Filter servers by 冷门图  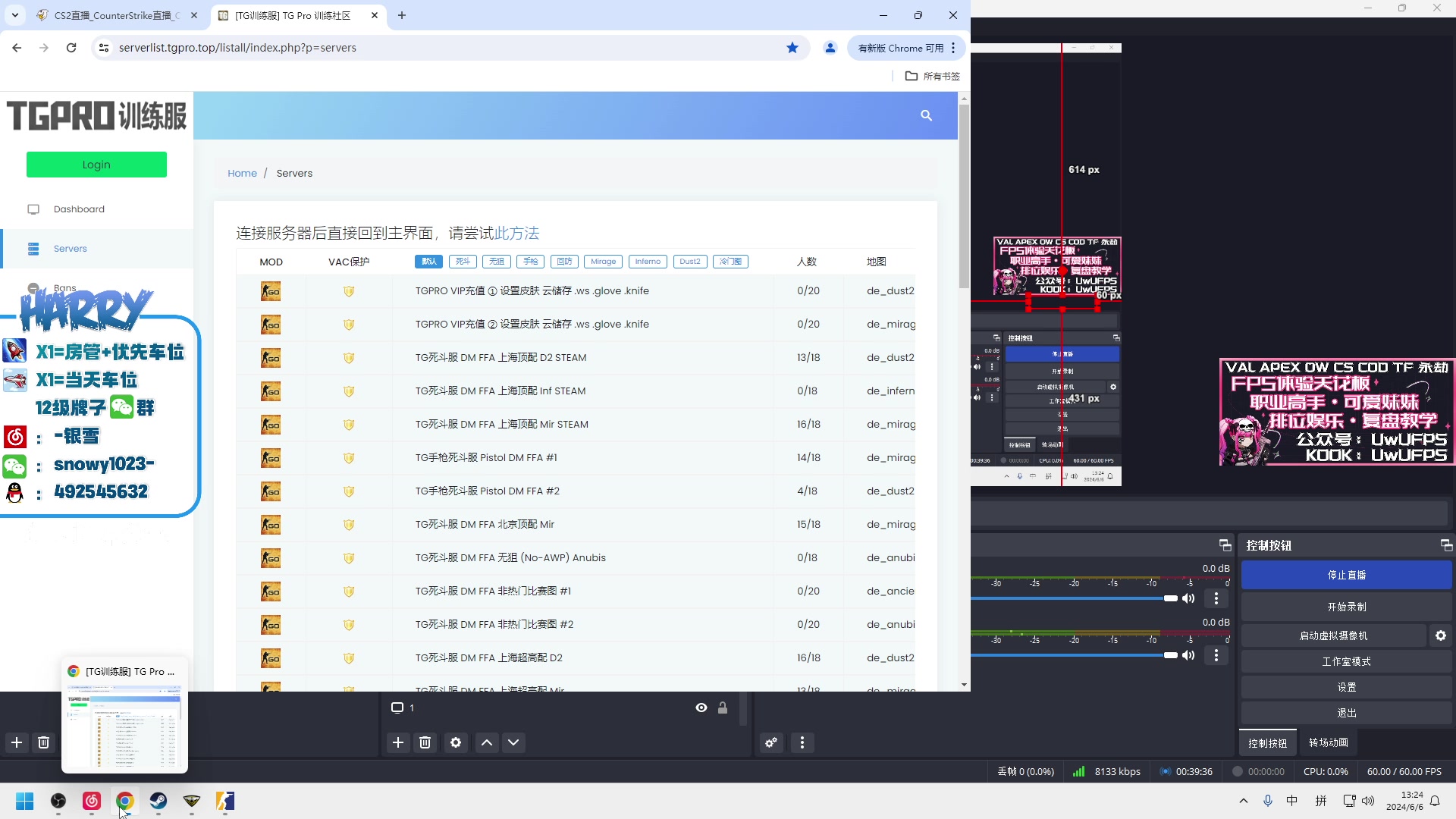(730, 262)
